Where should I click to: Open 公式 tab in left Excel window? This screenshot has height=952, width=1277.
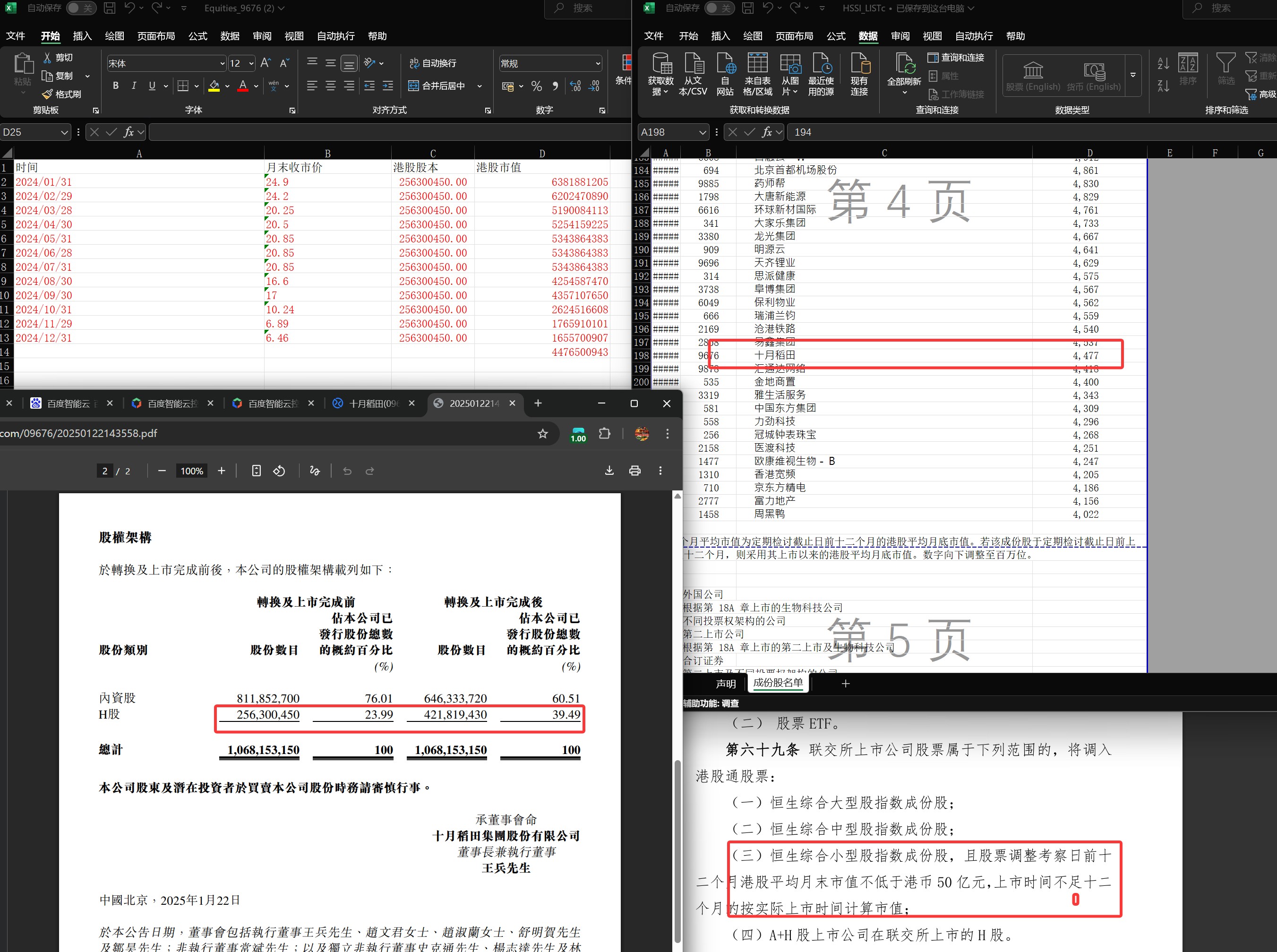pyautogui.click(x=197, y=36)
